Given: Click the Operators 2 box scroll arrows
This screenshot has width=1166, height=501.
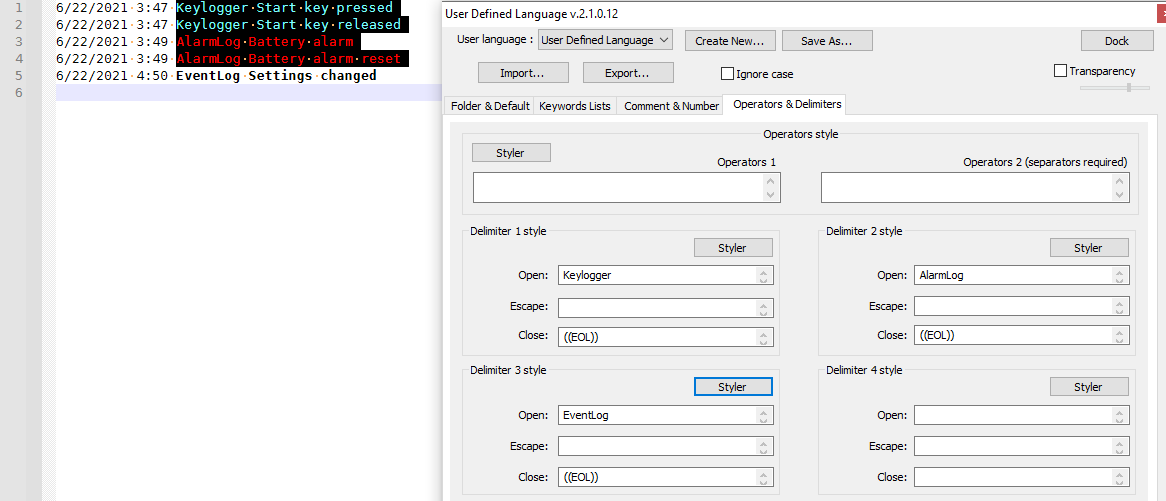Looking at the screenshot, I should (x=1120, y=187).
